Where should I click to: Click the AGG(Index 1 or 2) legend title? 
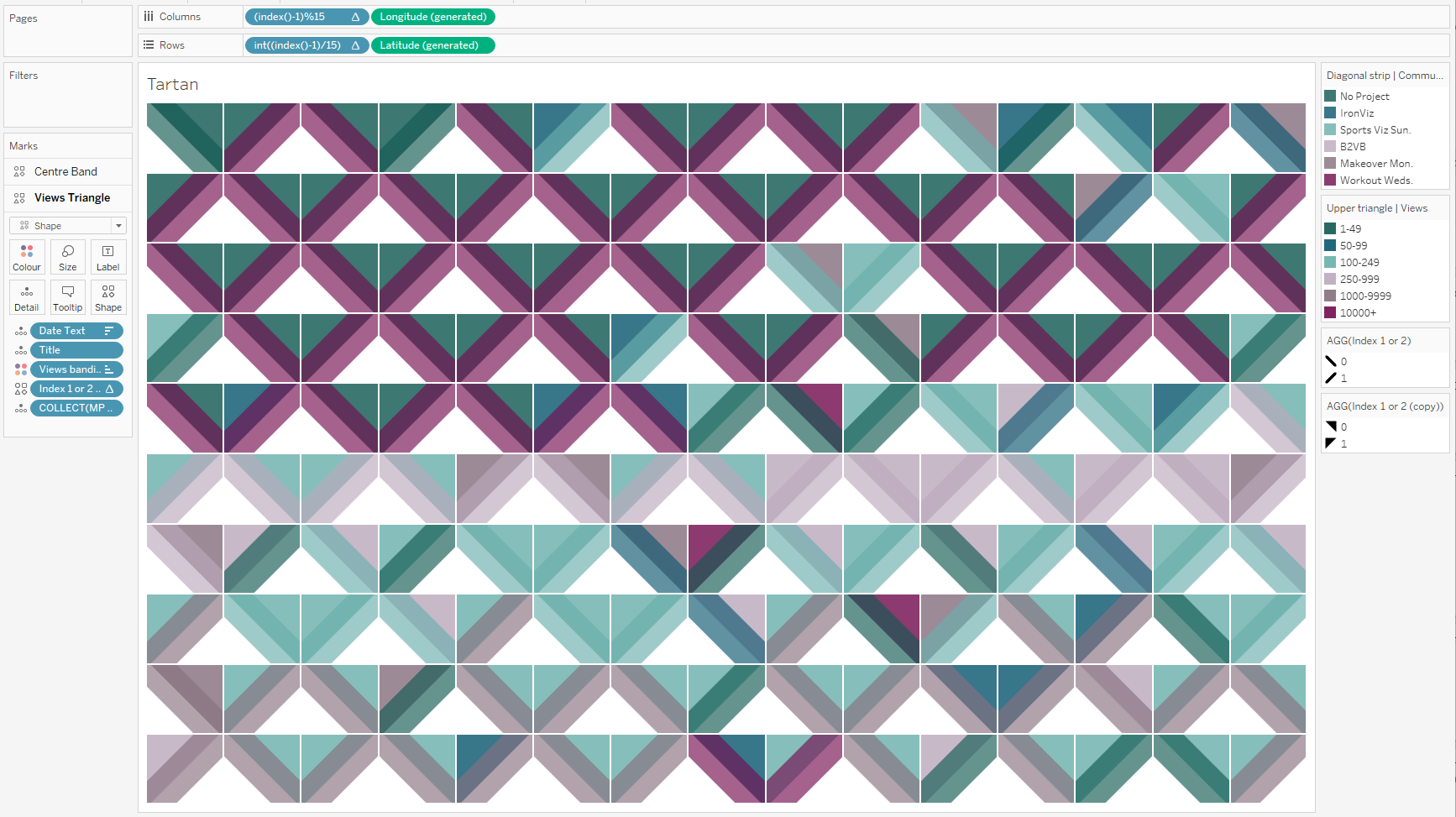1369,341
